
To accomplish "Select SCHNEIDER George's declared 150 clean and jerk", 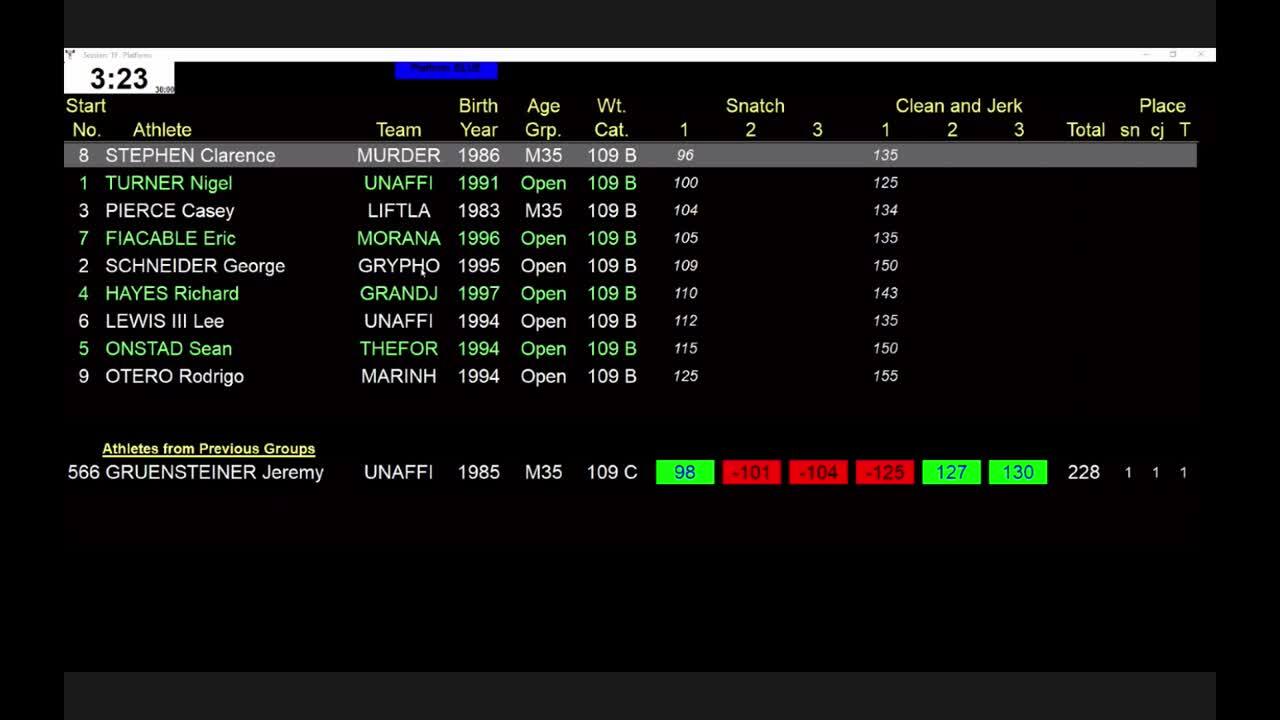I will tap(884, 266).
